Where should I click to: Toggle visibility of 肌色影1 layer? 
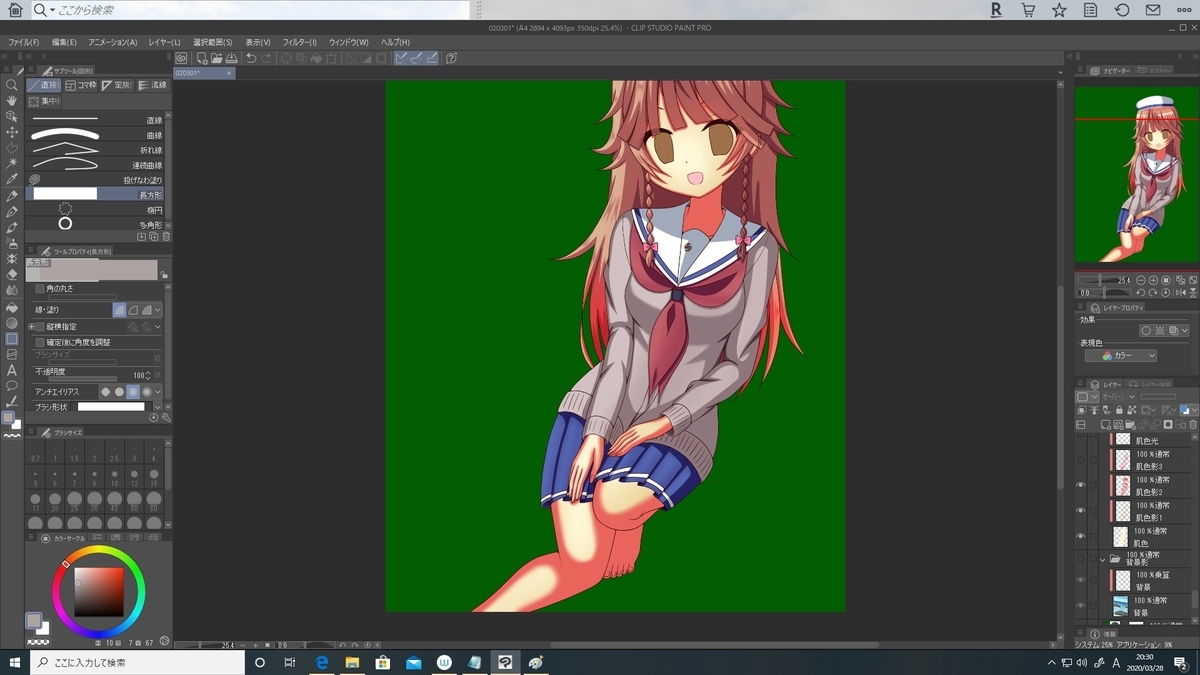tap(1080, 510)
